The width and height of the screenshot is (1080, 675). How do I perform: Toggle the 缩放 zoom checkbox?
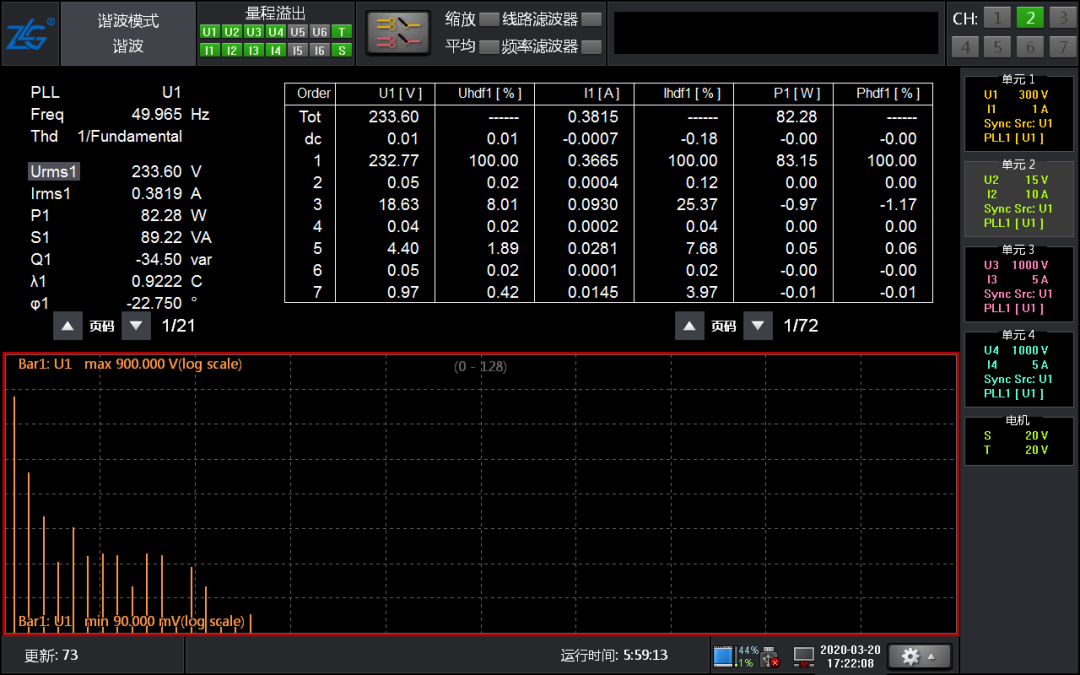coord(489,19)
